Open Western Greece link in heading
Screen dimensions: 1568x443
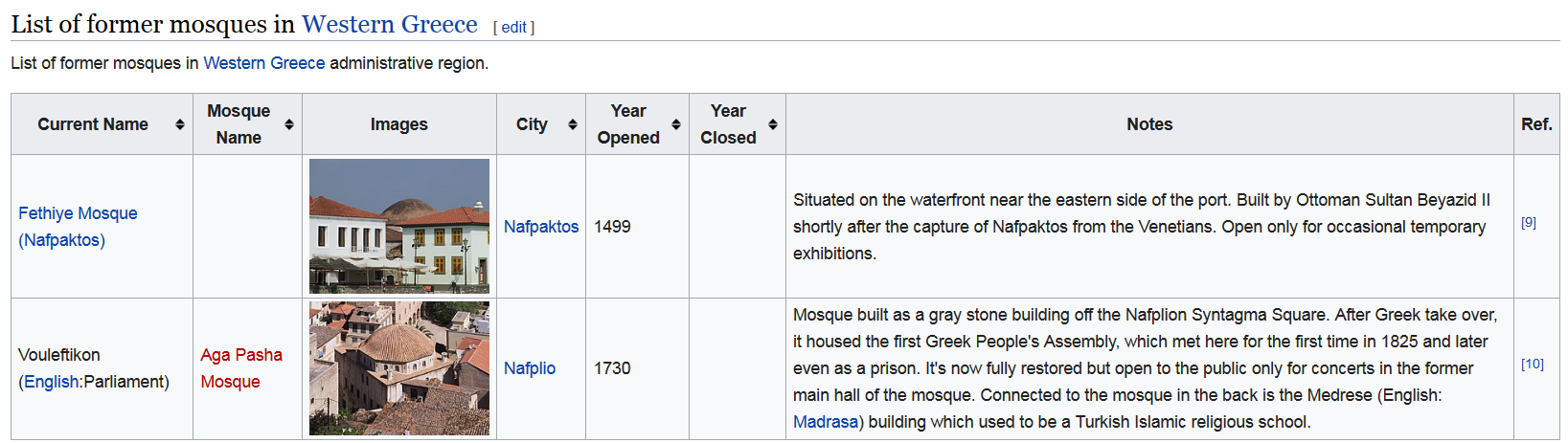389,24
